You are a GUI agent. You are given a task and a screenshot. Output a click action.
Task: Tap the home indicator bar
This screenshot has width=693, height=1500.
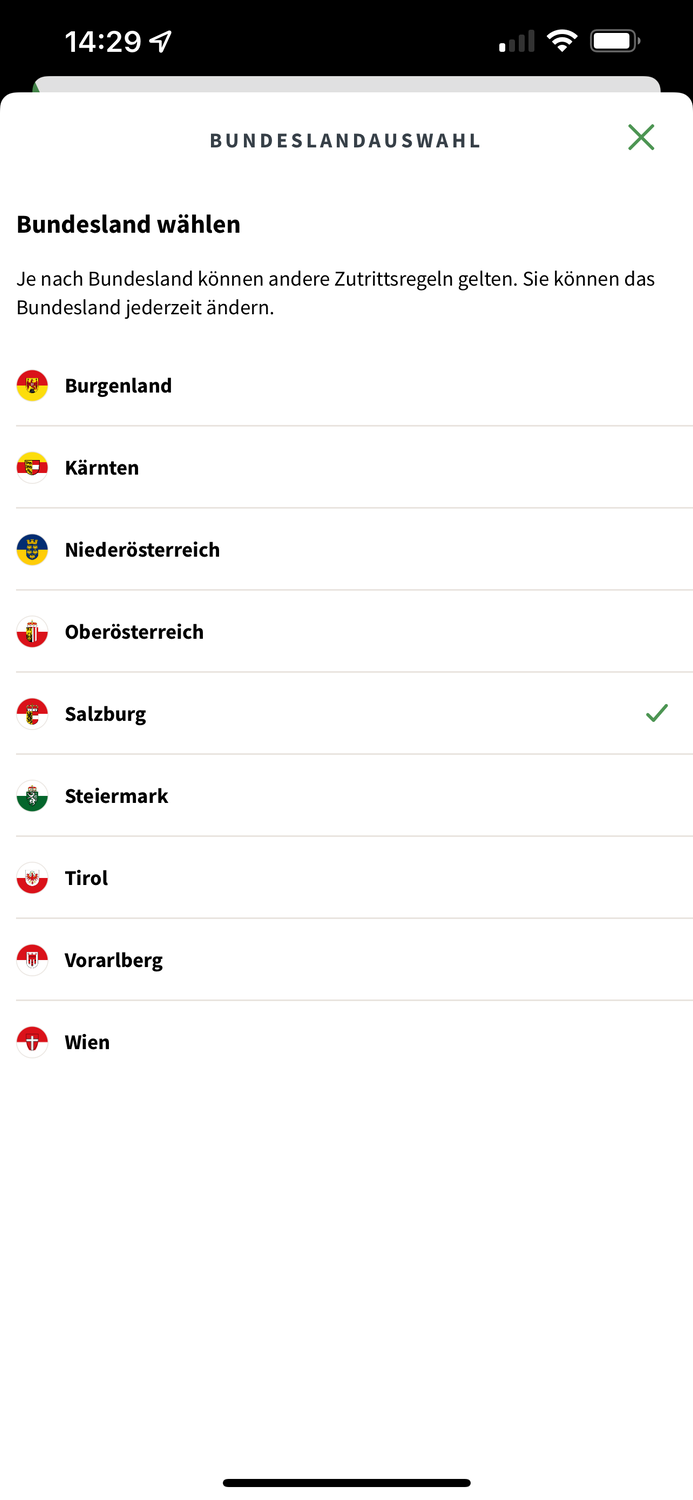coord(346,1483)
